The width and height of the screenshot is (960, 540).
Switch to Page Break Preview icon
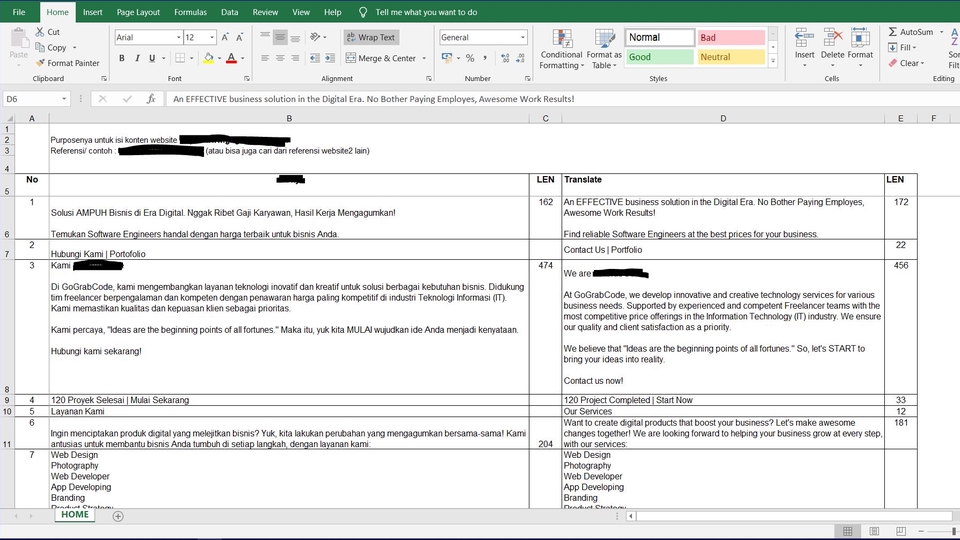tap(901, 531)
